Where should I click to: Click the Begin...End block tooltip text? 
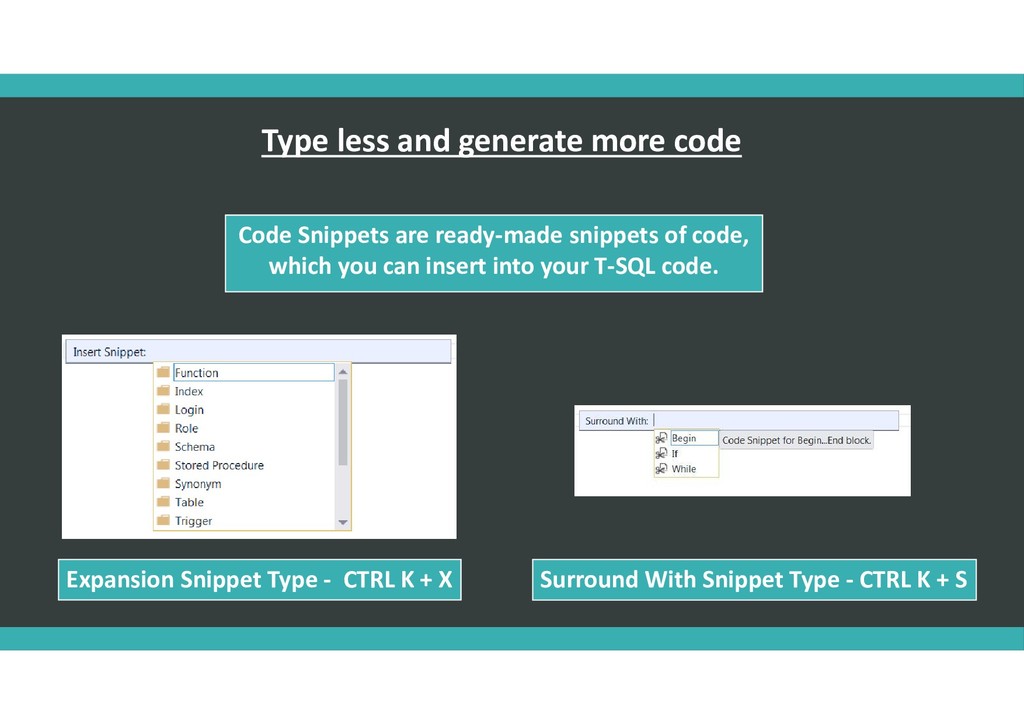pos(796,440)
